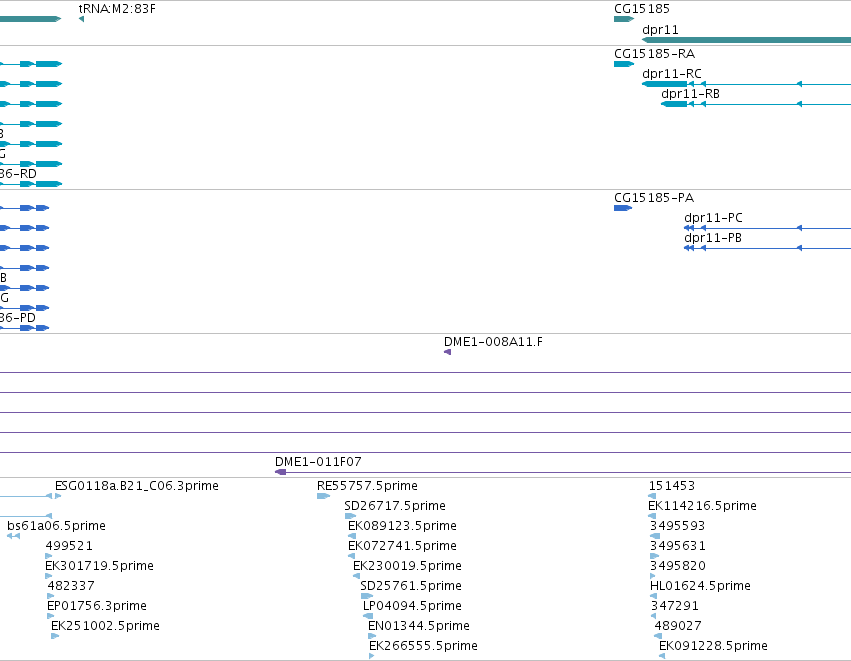Open the dpr11-PC label link
This screenshot has width=851, height=661.
pyautogui.click(x=713, y=218)
